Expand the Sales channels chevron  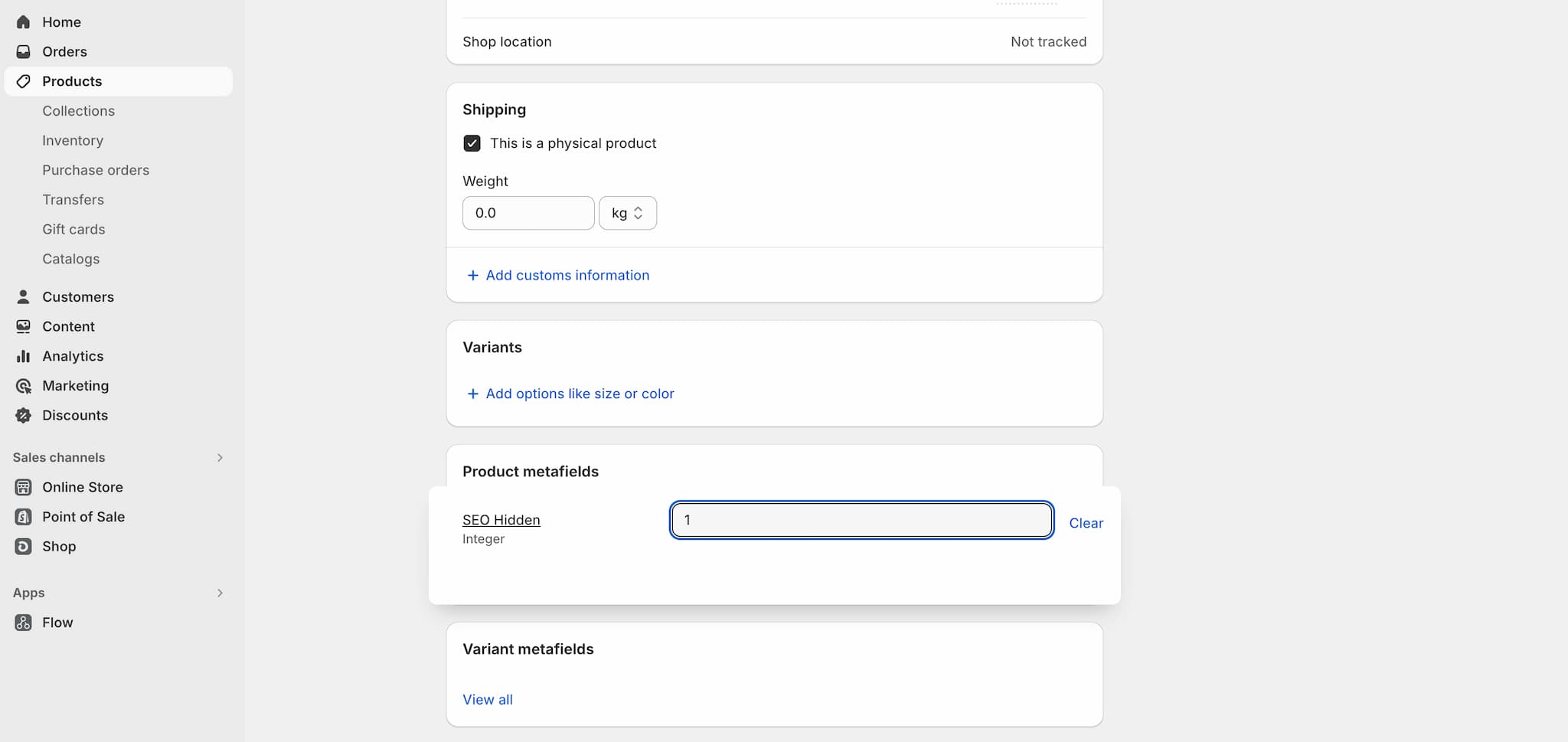pos(220,458)
